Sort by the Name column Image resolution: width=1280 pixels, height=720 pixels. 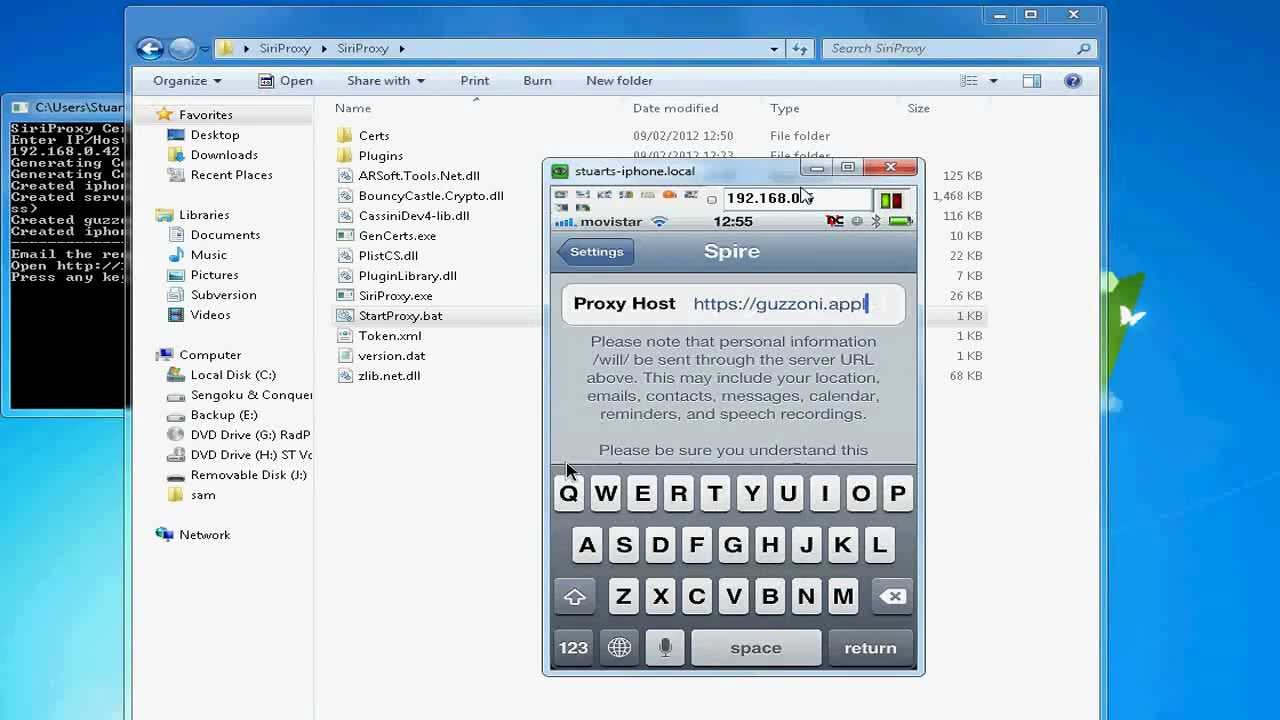353,108
